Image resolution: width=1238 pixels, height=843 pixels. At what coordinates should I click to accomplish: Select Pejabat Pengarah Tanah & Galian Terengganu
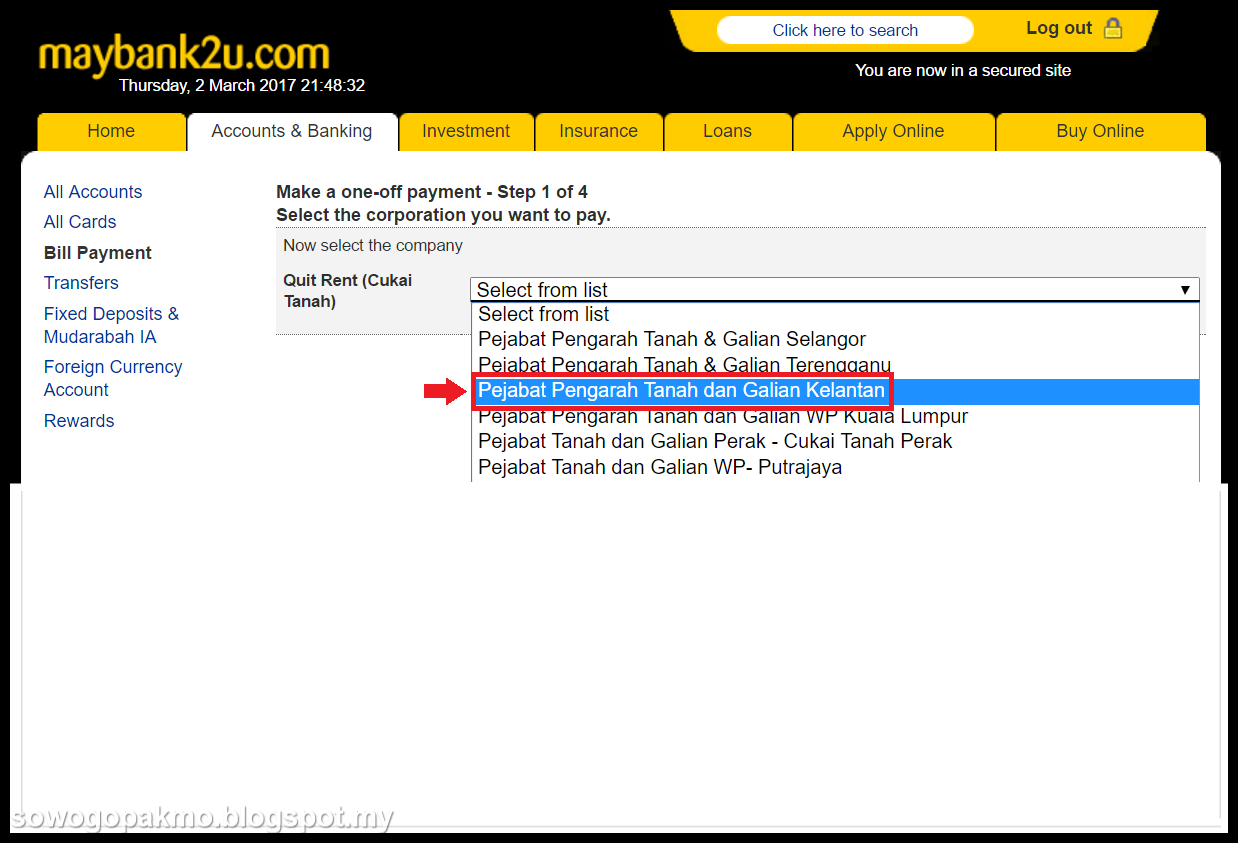(x=835, y=365)
